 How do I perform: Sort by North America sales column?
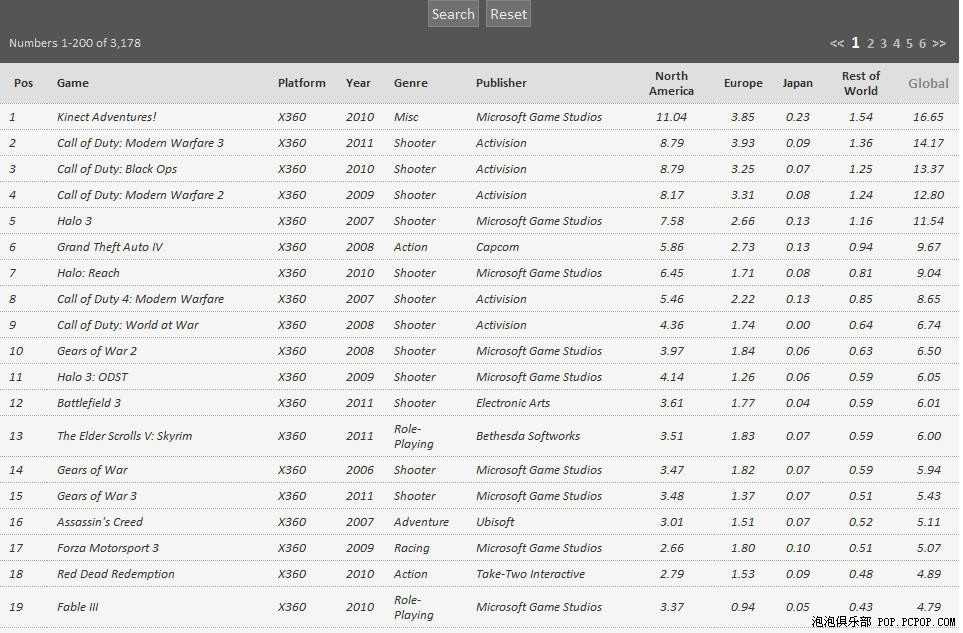(671, 83)
